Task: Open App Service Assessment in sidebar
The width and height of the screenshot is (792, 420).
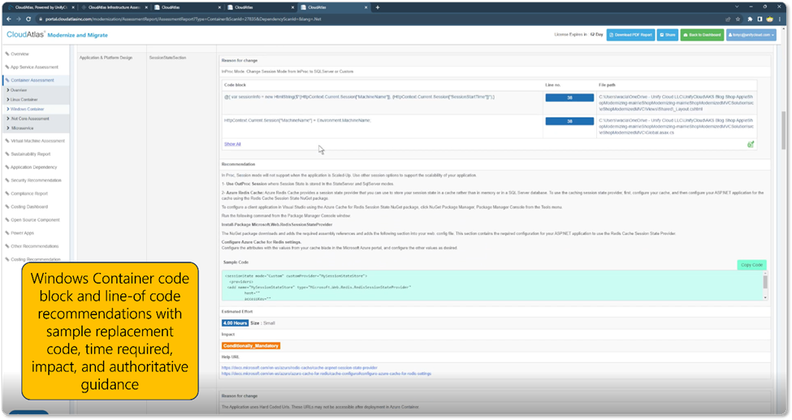Action: pos(34,67)
